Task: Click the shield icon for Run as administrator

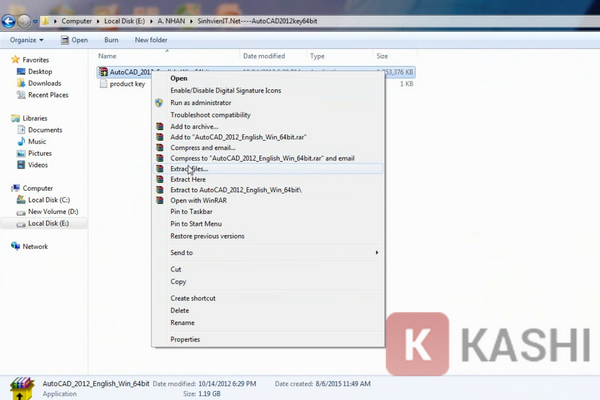Action: pyautogui.click(x=159, y=102)
